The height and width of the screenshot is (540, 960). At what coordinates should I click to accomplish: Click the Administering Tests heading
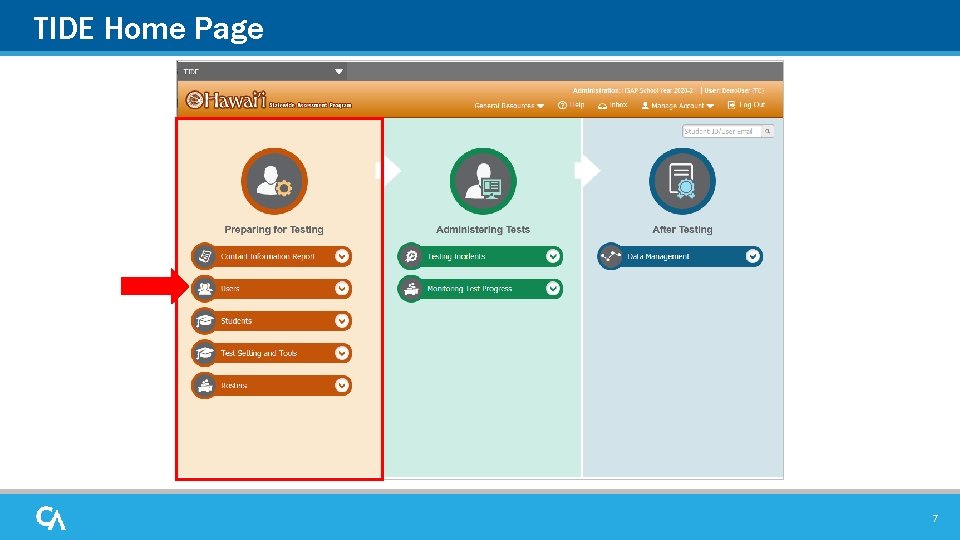point(483,230)
